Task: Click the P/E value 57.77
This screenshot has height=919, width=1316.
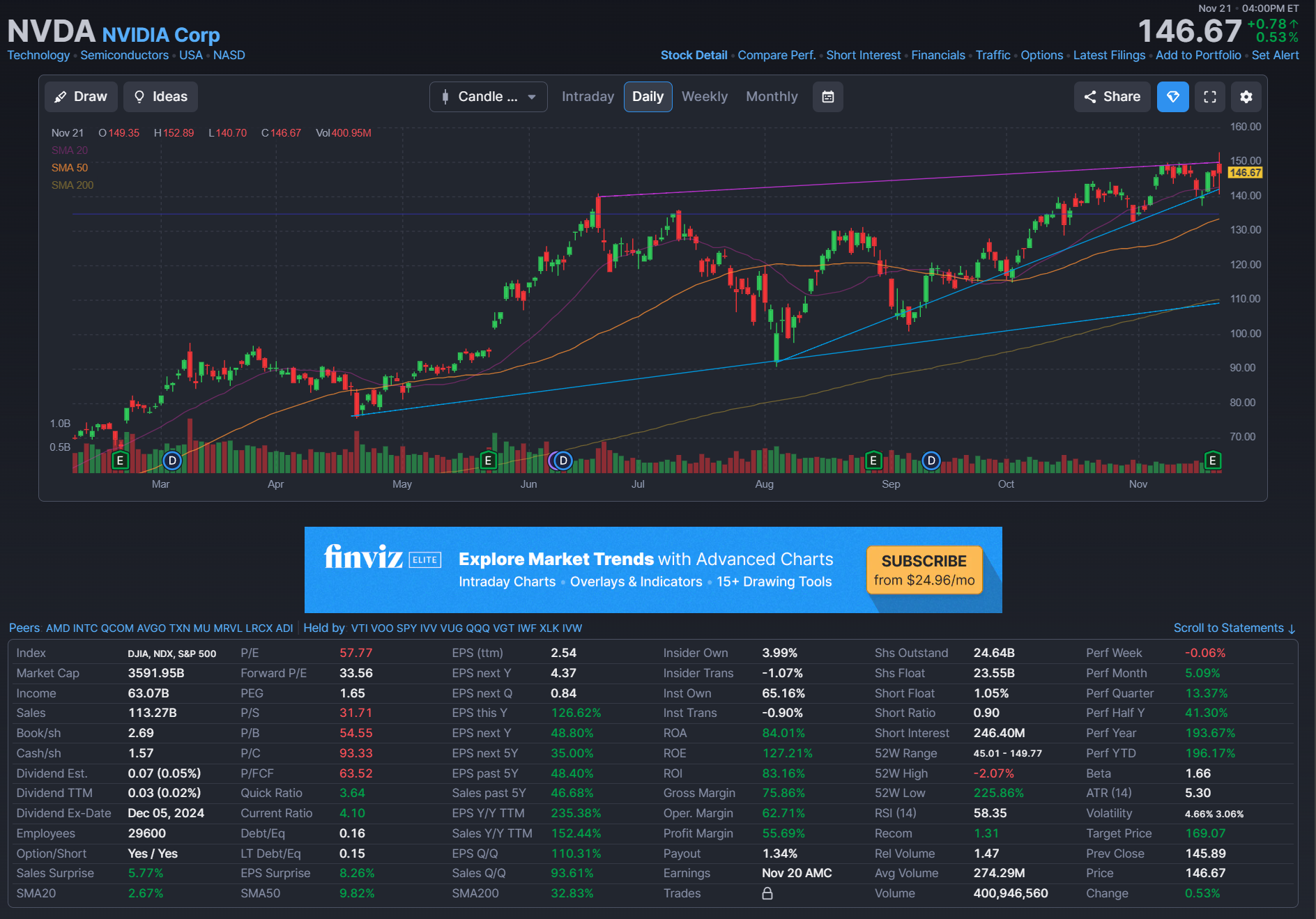Action: click(x=355, y=653)
